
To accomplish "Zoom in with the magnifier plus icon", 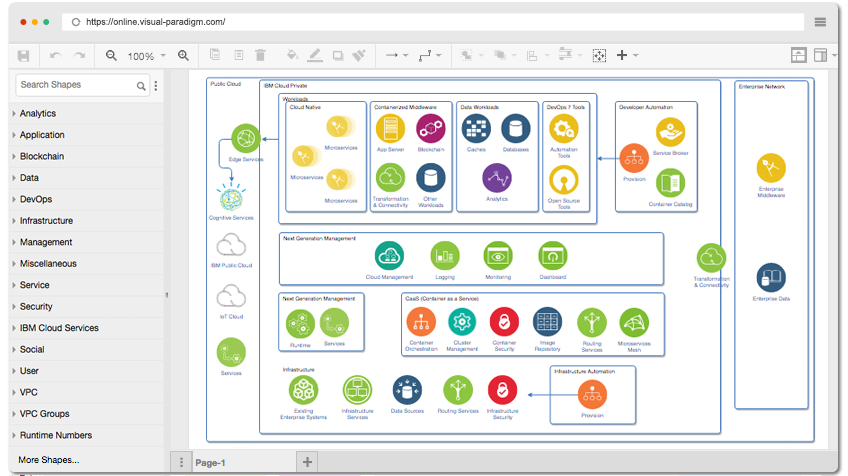I will click(x=183, y=55).
